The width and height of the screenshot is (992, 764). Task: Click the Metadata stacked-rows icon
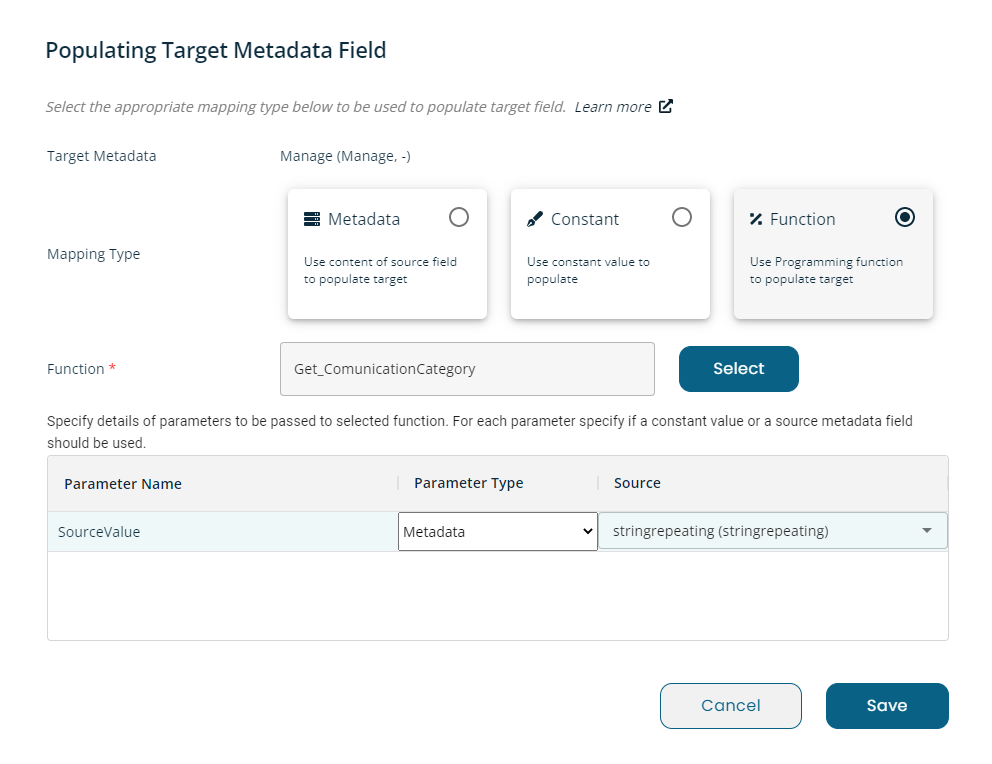point(312,219)
